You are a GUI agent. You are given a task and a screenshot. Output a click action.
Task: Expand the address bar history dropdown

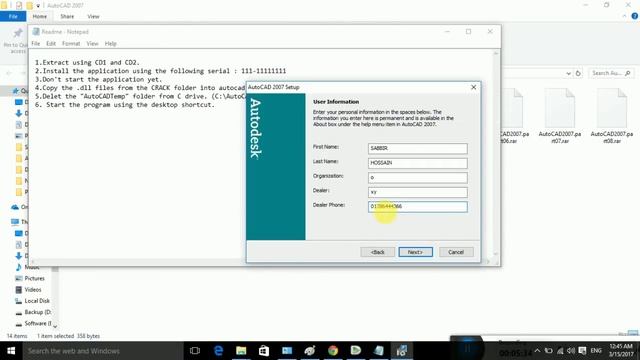point(569,73)
